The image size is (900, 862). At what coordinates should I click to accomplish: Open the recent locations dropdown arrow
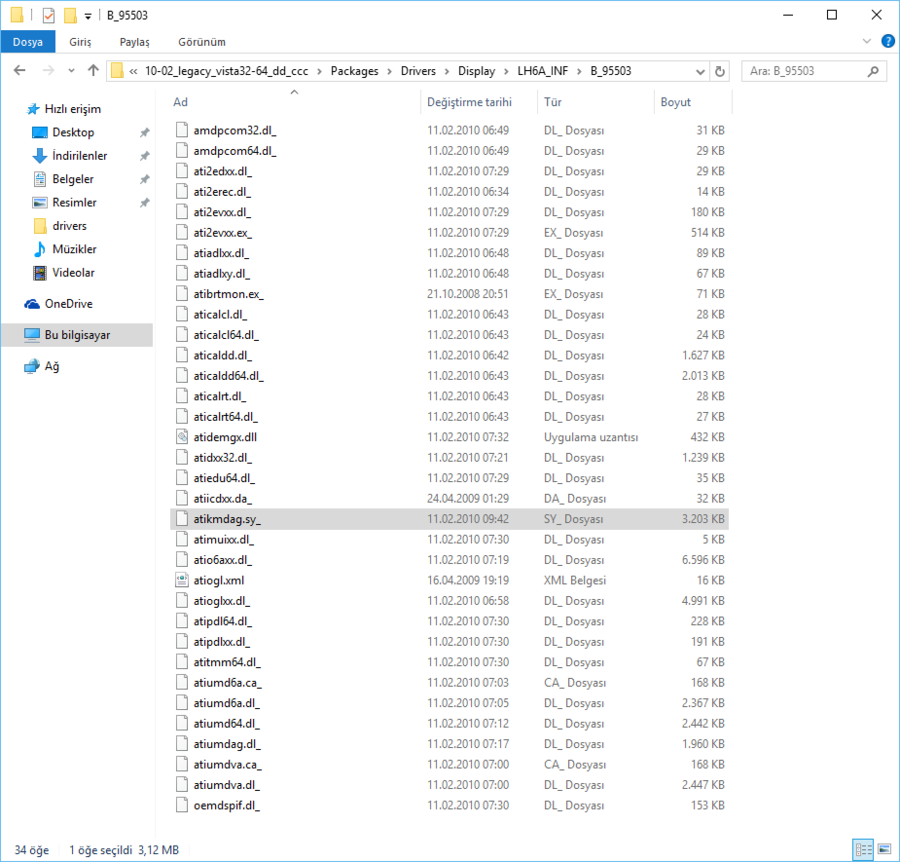[x=71, y=71]
